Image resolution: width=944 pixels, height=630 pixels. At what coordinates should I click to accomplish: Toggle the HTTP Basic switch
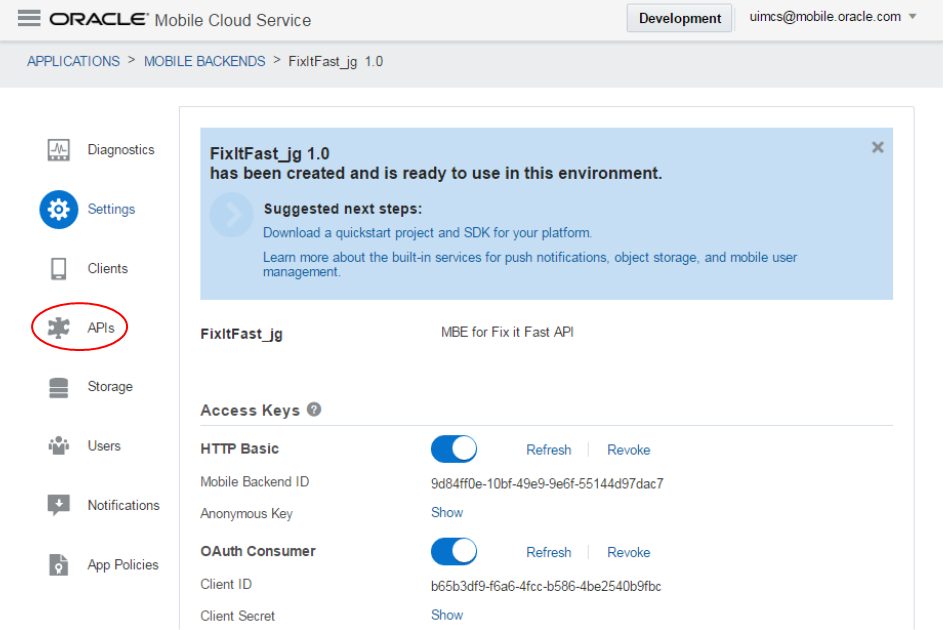[x=454, y=449]
